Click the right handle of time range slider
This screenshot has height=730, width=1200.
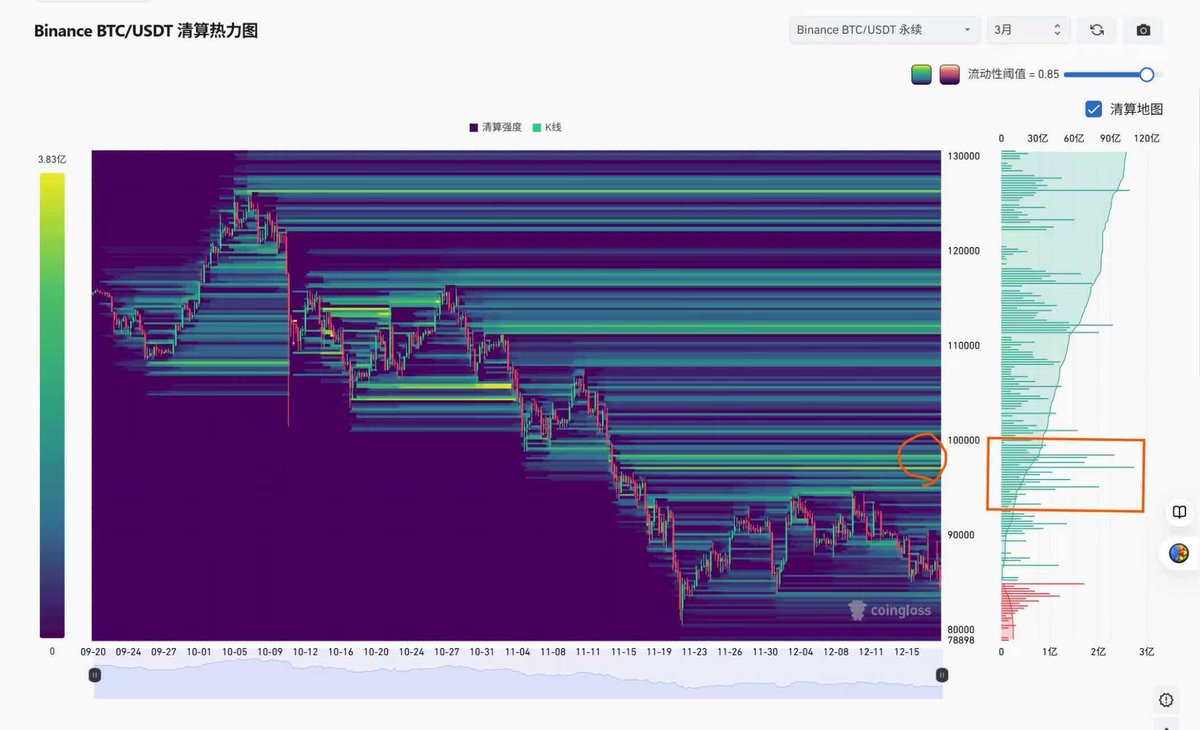coord(941,675)
